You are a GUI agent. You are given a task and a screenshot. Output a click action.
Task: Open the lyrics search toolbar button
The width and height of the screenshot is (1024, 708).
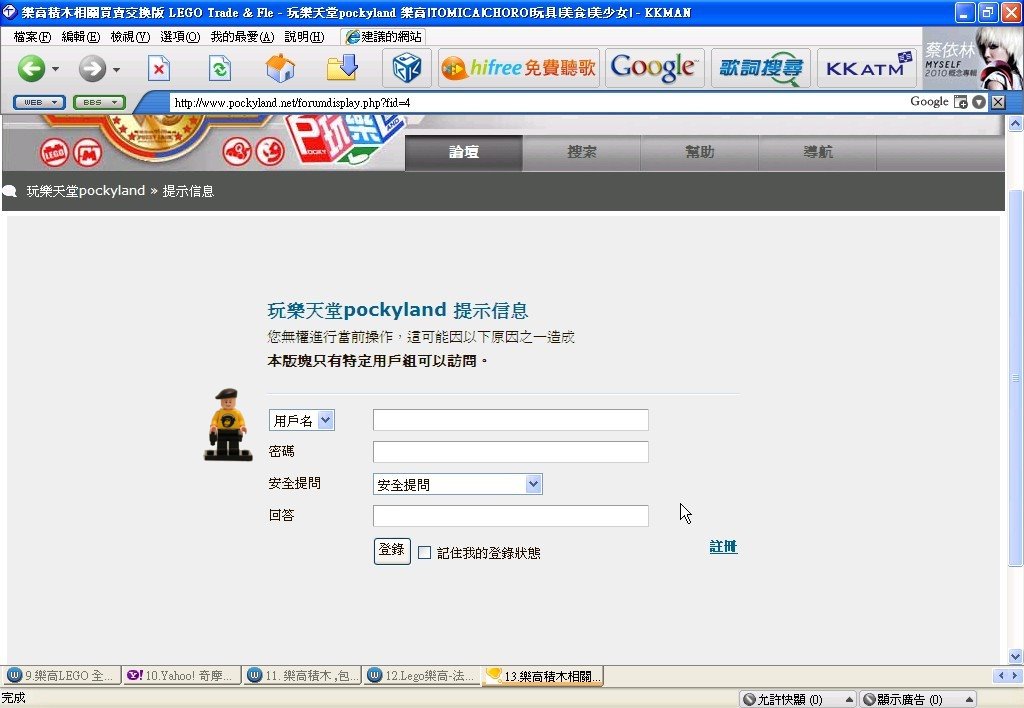(760, 68)
